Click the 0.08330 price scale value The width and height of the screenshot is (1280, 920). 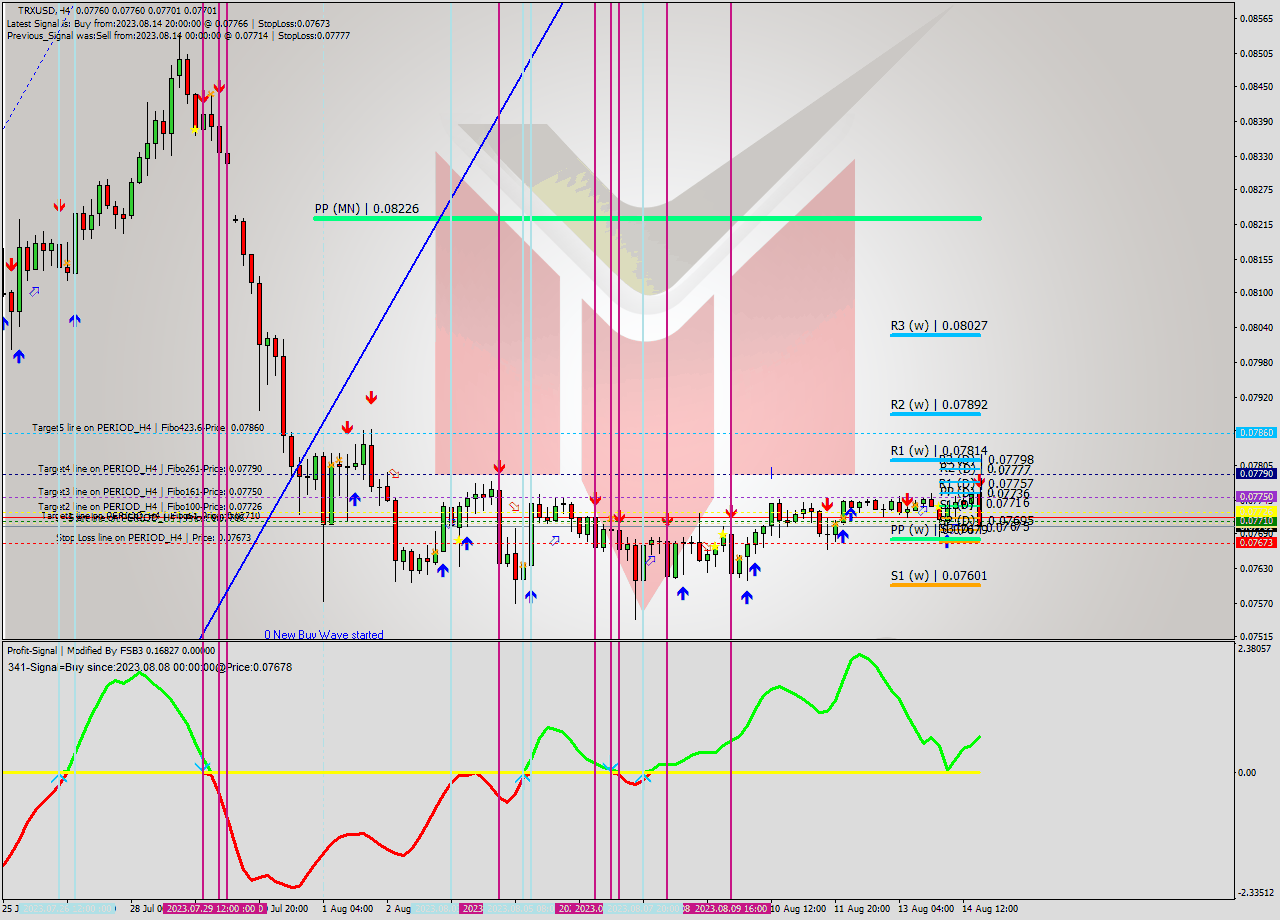pyautogui.click(x=1256, y=157)
